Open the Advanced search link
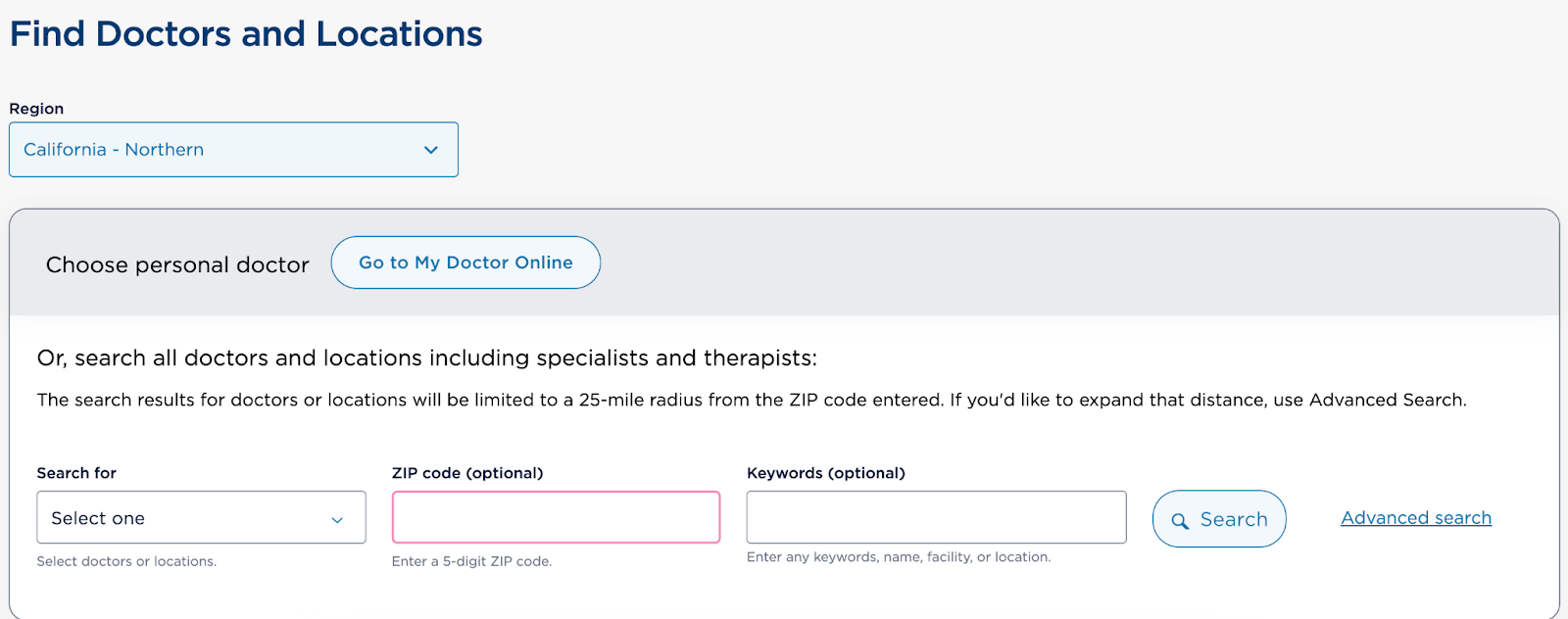The width and height of the screenshot is (1568, 619). pos(1415,518)
